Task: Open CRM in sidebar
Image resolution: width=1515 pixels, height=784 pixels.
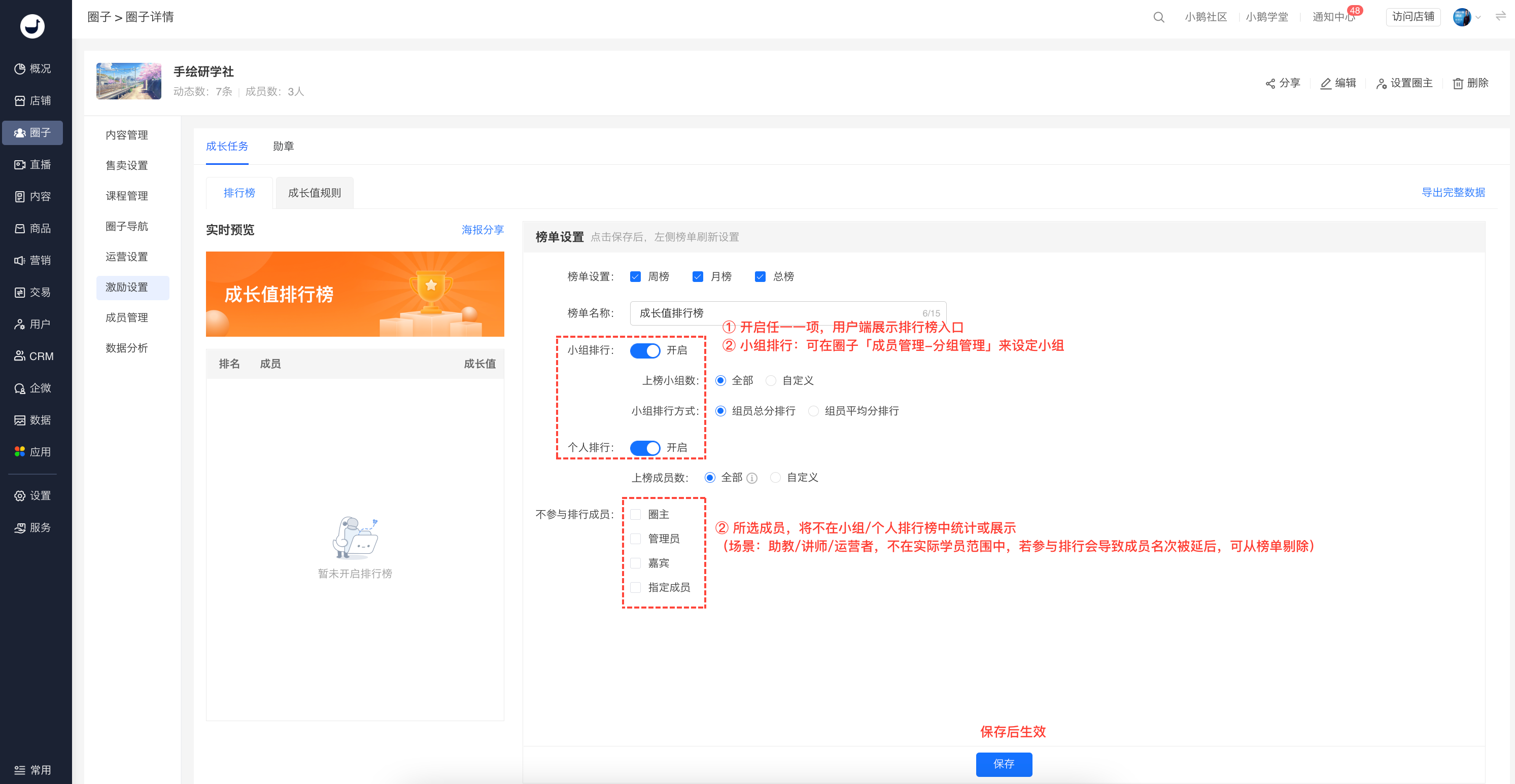Action: (x=32, y=356)
